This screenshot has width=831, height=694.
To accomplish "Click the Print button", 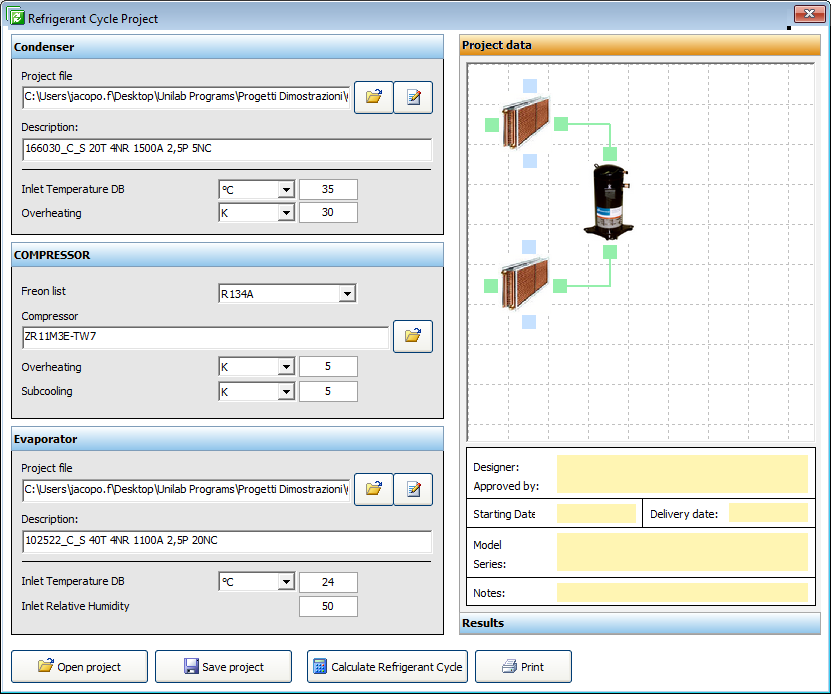I will coord(523,667).
